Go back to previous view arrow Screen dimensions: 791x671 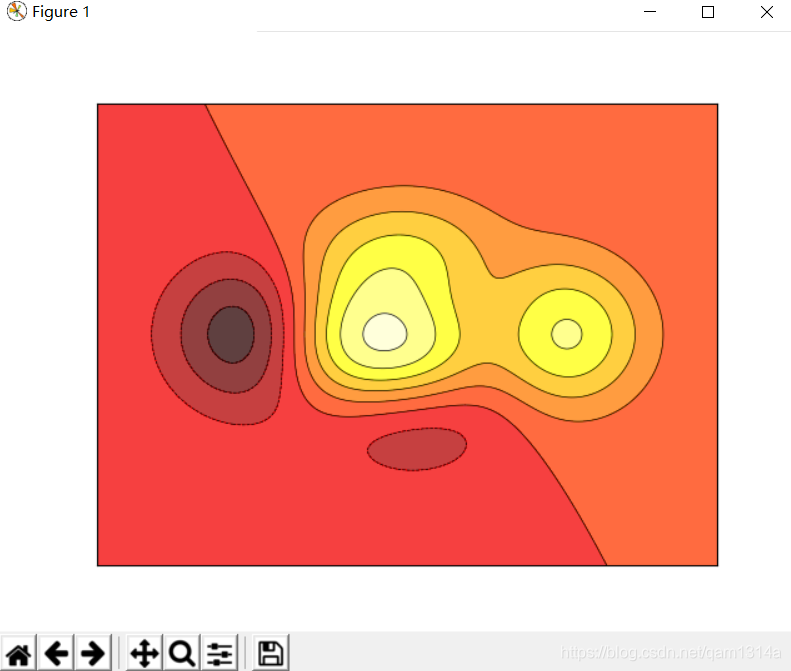pos(56,653)
